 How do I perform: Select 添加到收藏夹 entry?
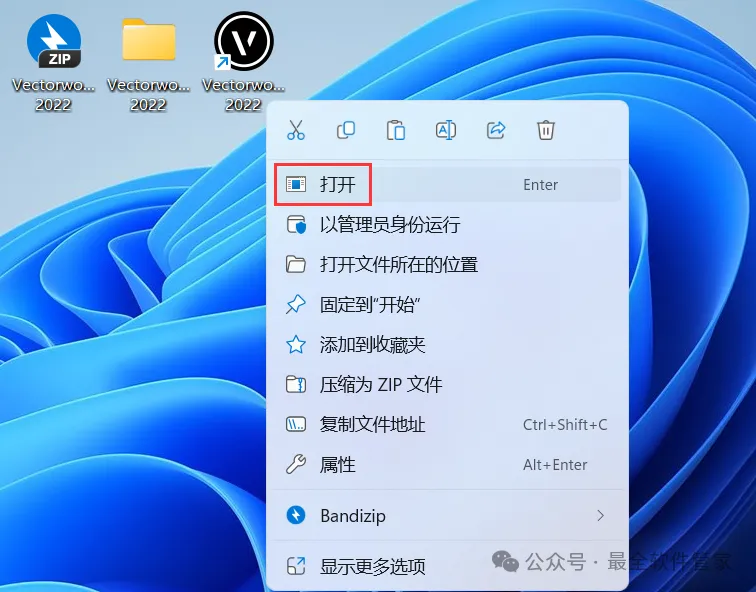pyautogui.click(x=447, y=345)
